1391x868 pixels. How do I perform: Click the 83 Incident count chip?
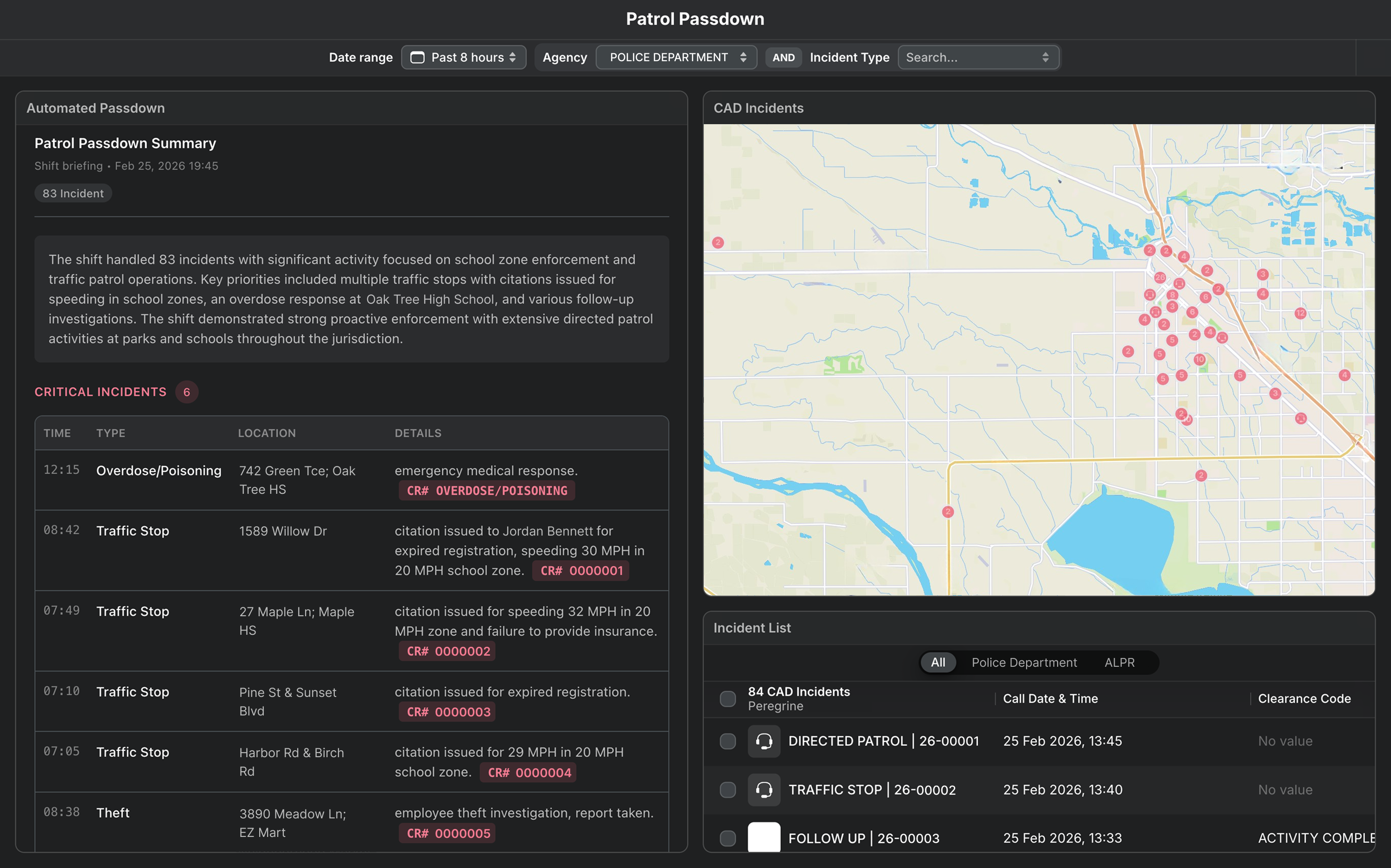tap(73, 193)
